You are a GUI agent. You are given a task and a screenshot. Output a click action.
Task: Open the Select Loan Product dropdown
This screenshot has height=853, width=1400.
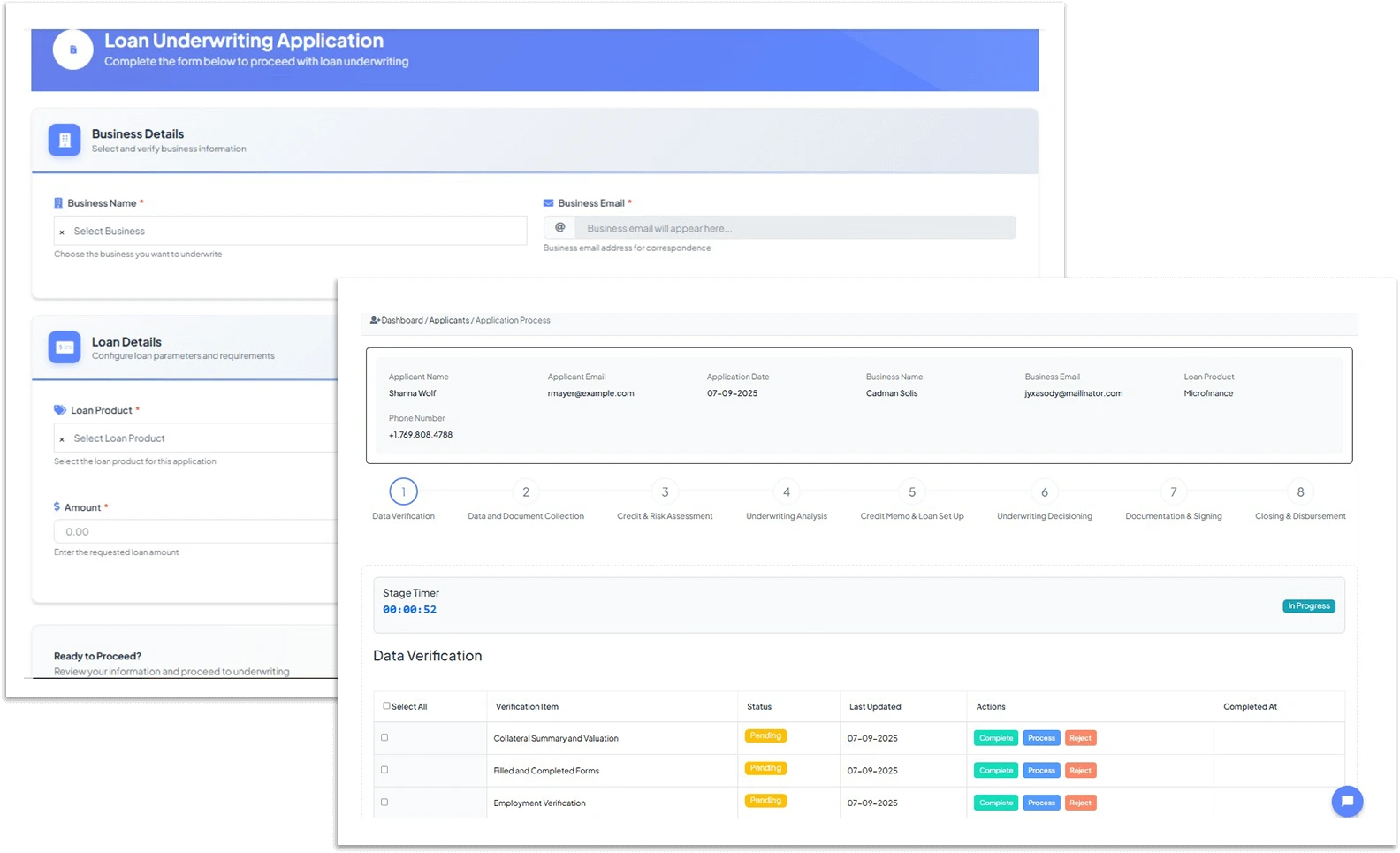point(195,438)
